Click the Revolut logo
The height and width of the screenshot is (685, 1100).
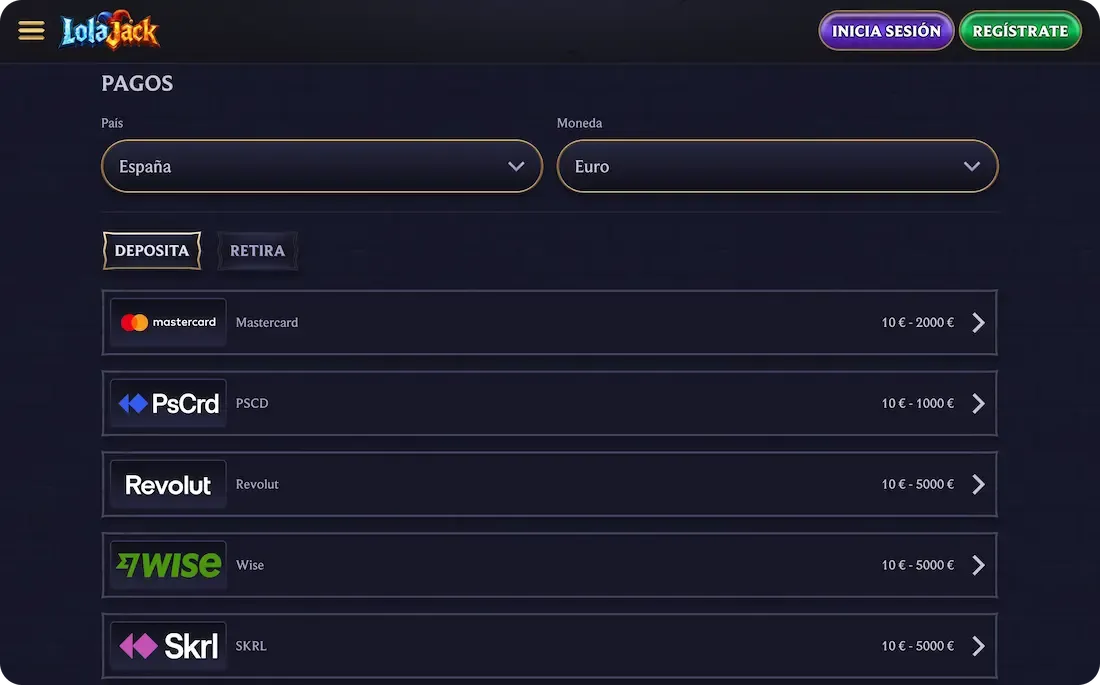point(167,484)
